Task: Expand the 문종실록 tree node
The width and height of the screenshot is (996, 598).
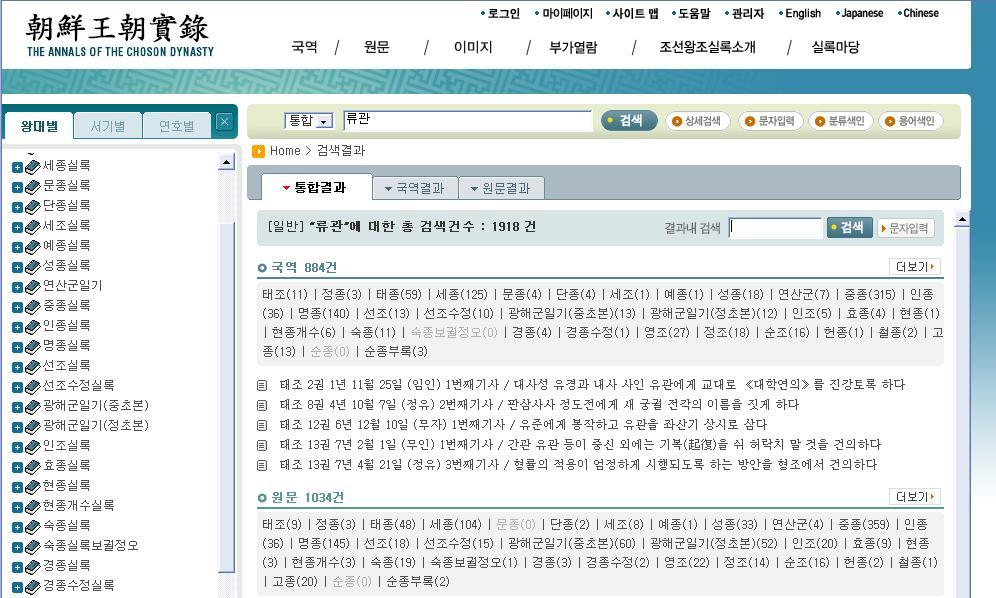Action: tap(17, 187)
